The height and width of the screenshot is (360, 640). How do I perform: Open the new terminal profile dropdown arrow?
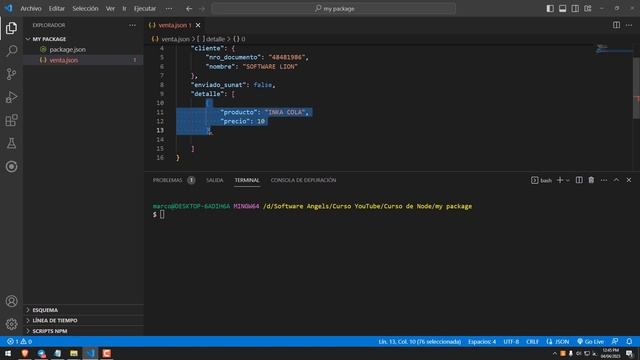pyautogui.click(x=568, y=180)
